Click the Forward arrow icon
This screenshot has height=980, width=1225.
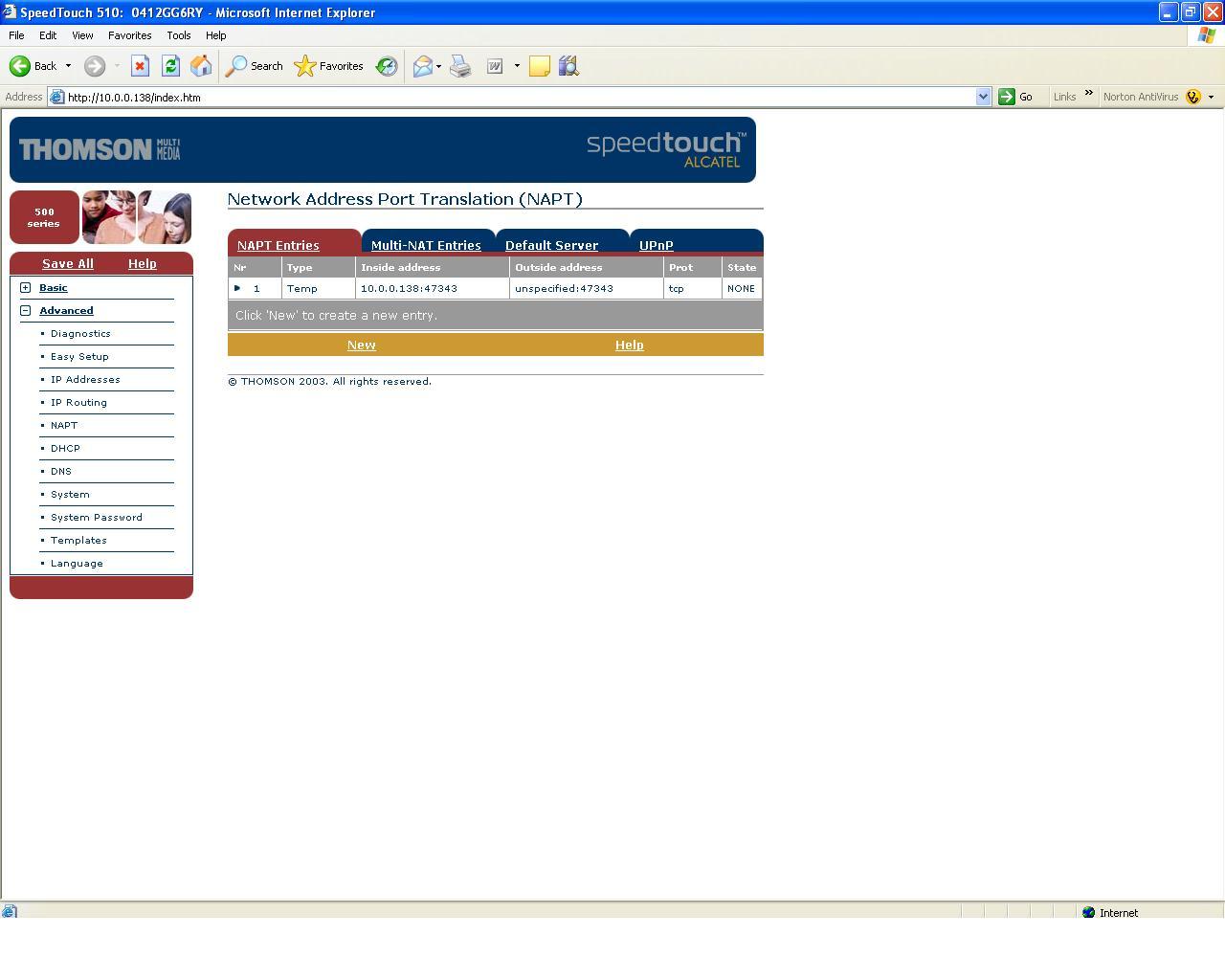pos(94,66)
